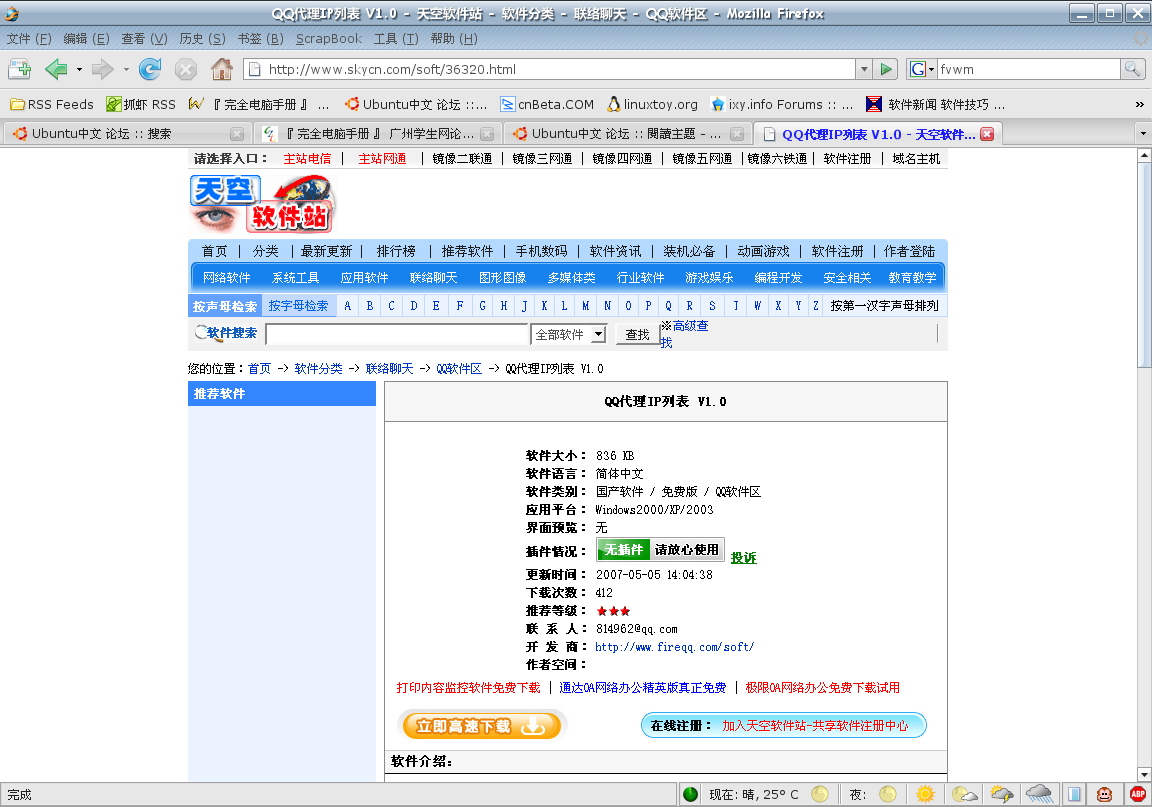Open the Google search engine selector
Screen dimensions: 1152x807
click(x=922, y=69)
